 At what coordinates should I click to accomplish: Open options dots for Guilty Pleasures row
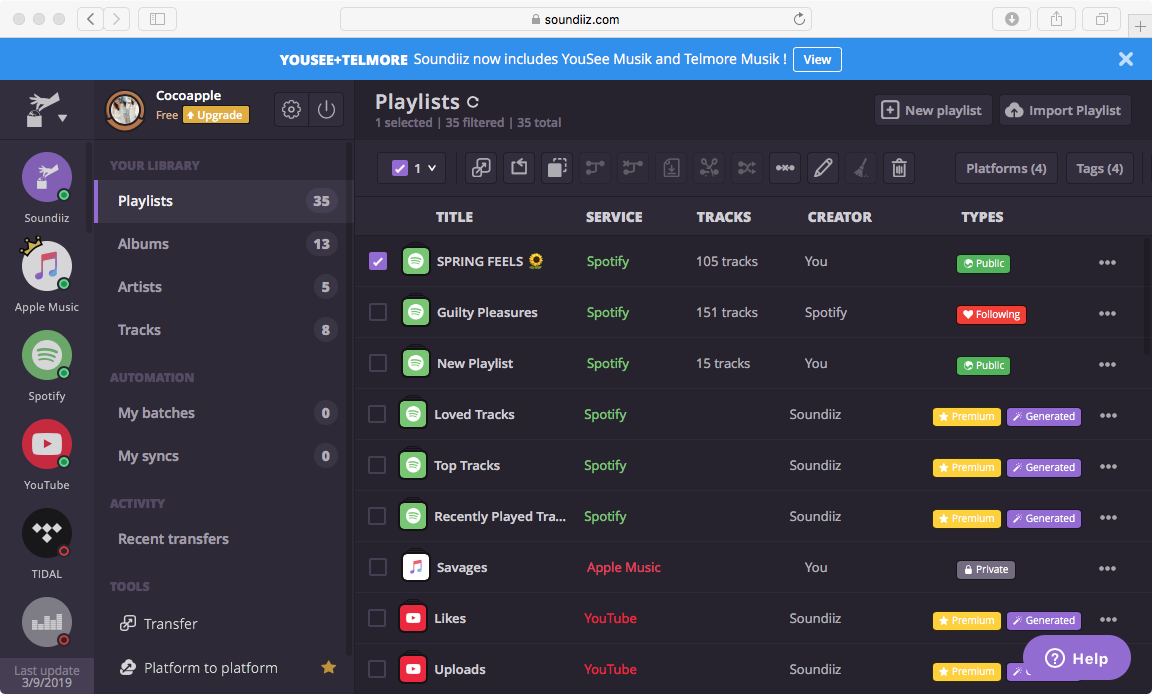click(x=1107, y=314)
